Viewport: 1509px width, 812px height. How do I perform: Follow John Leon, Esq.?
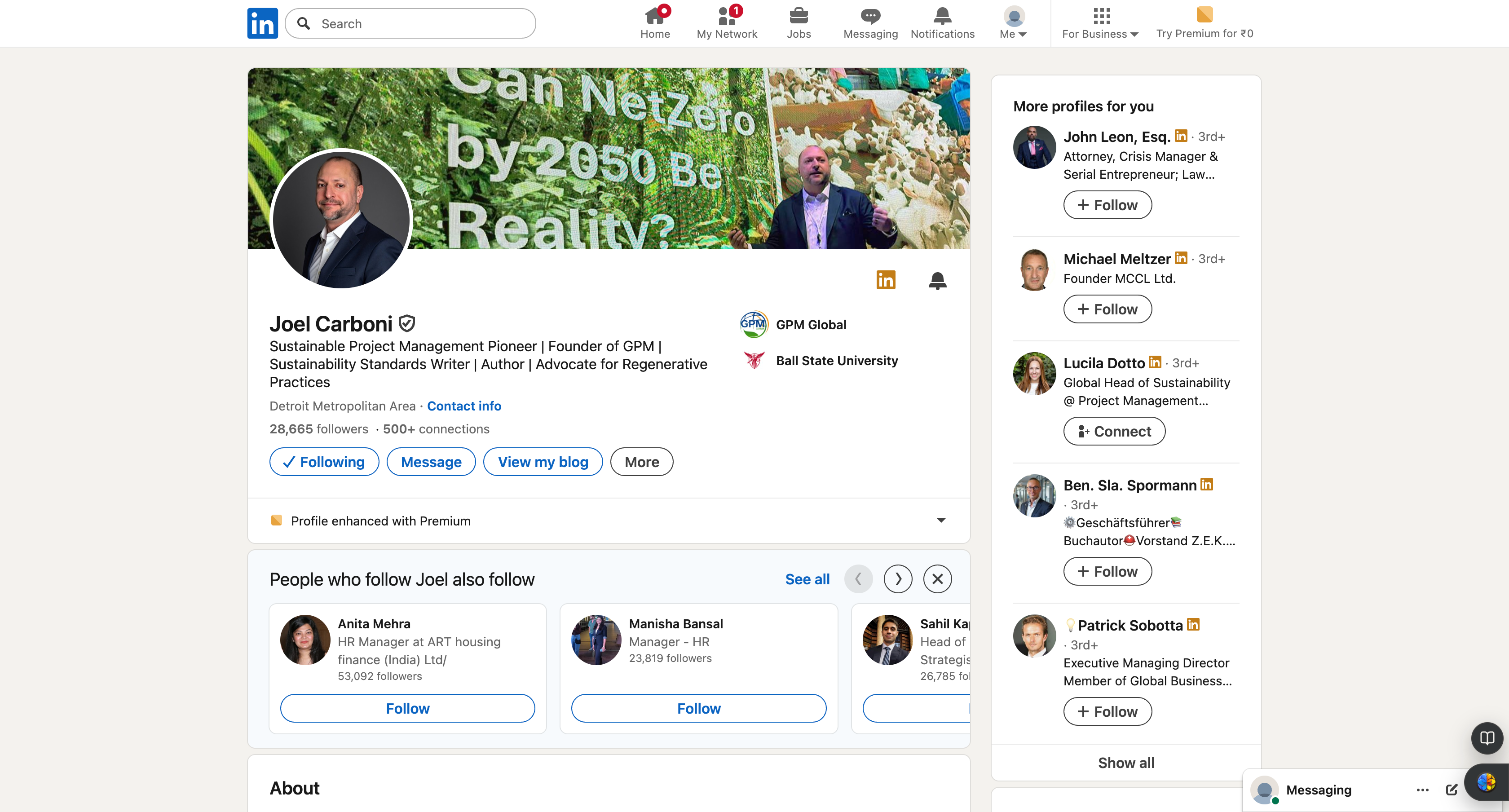(1107, 205)
